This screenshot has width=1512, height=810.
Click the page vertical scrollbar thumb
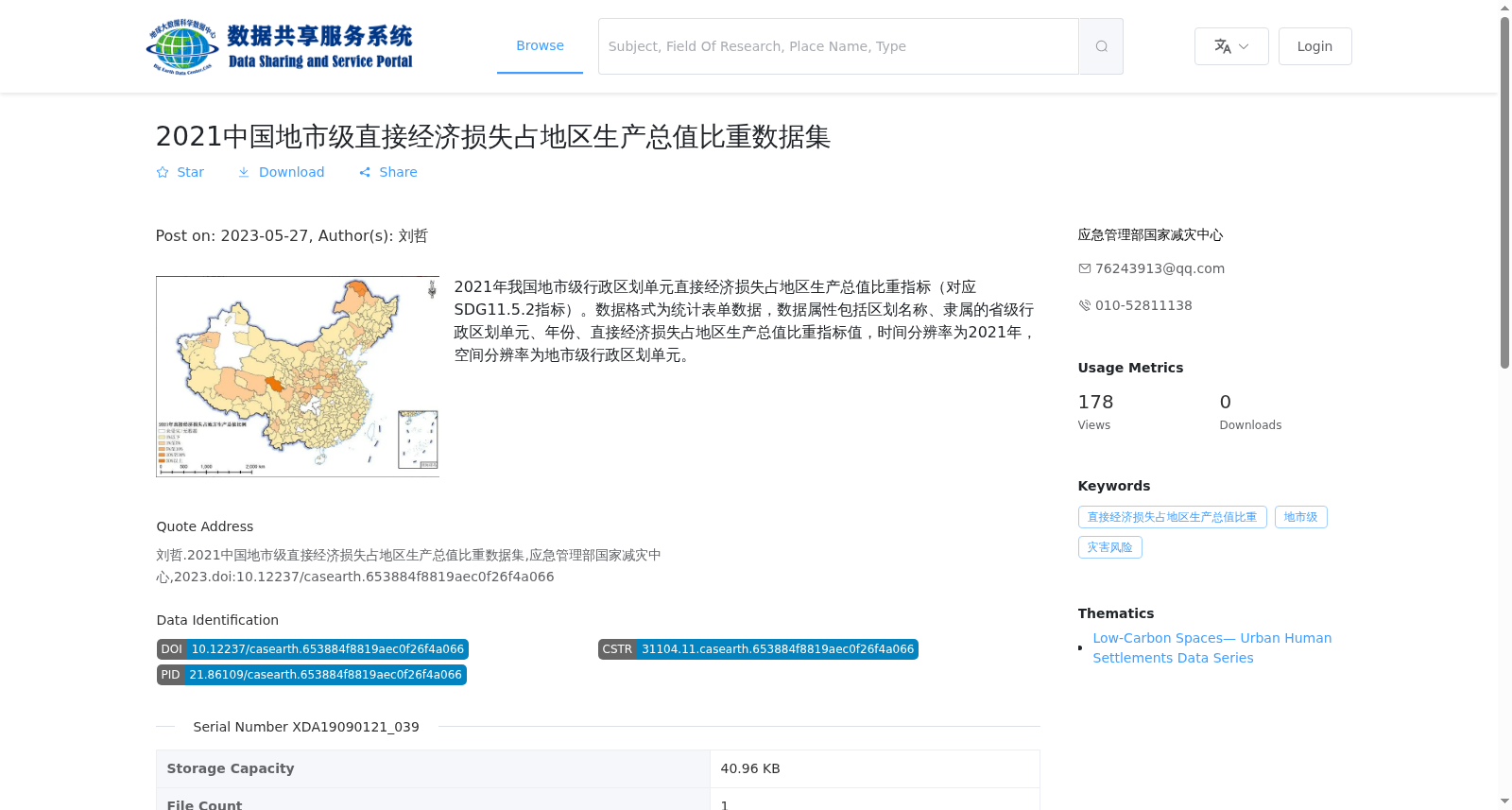1504,193
